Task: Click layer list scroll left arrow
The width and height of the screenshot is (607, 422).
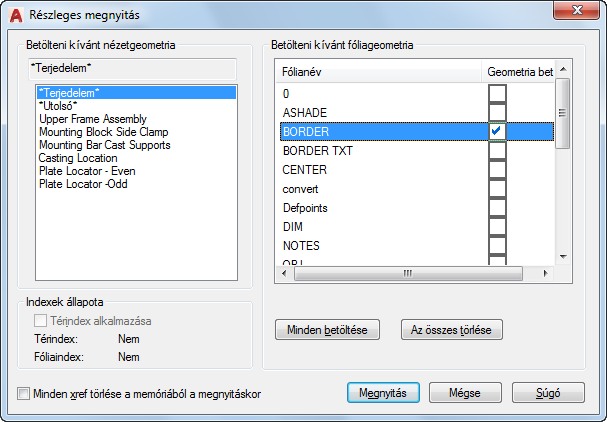Action: (x=285, y=273)
